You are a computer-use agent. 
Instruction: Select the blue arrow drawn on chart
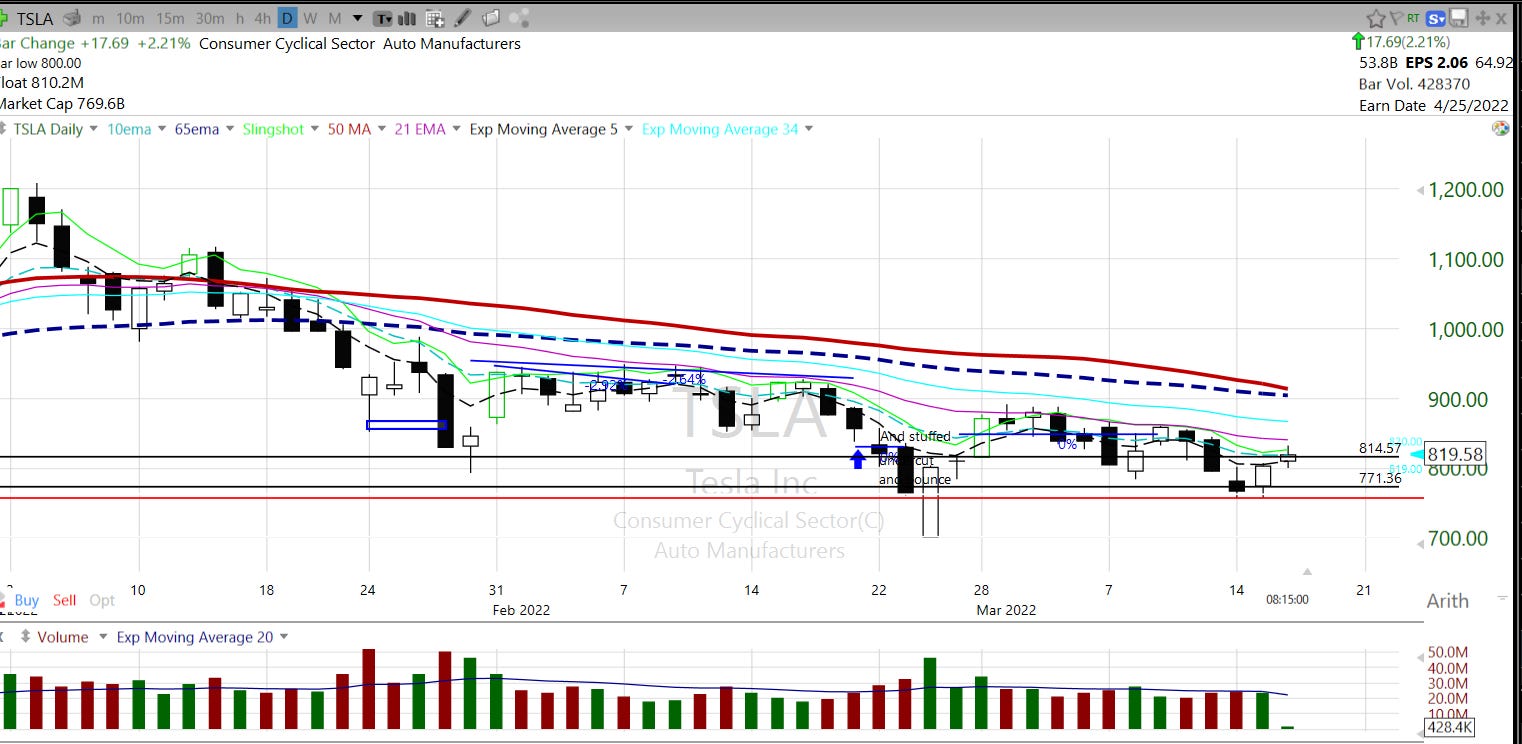click(857, 458)
